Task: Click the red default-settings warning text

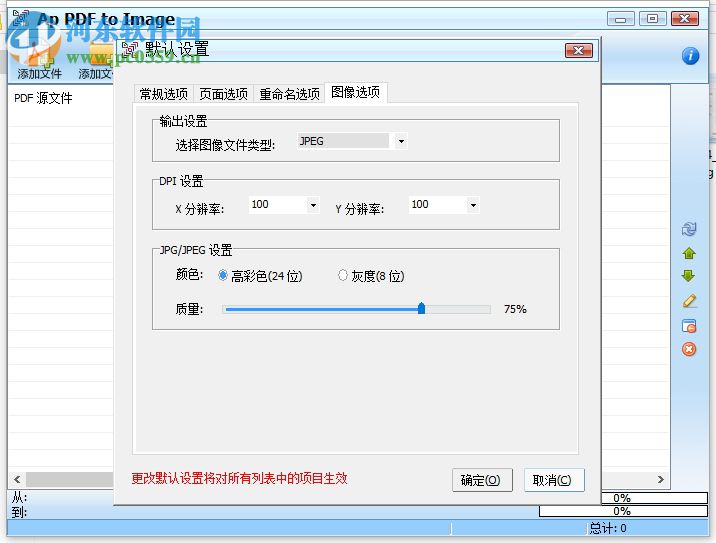Action: pyautogui.click(x=239, y=478)
